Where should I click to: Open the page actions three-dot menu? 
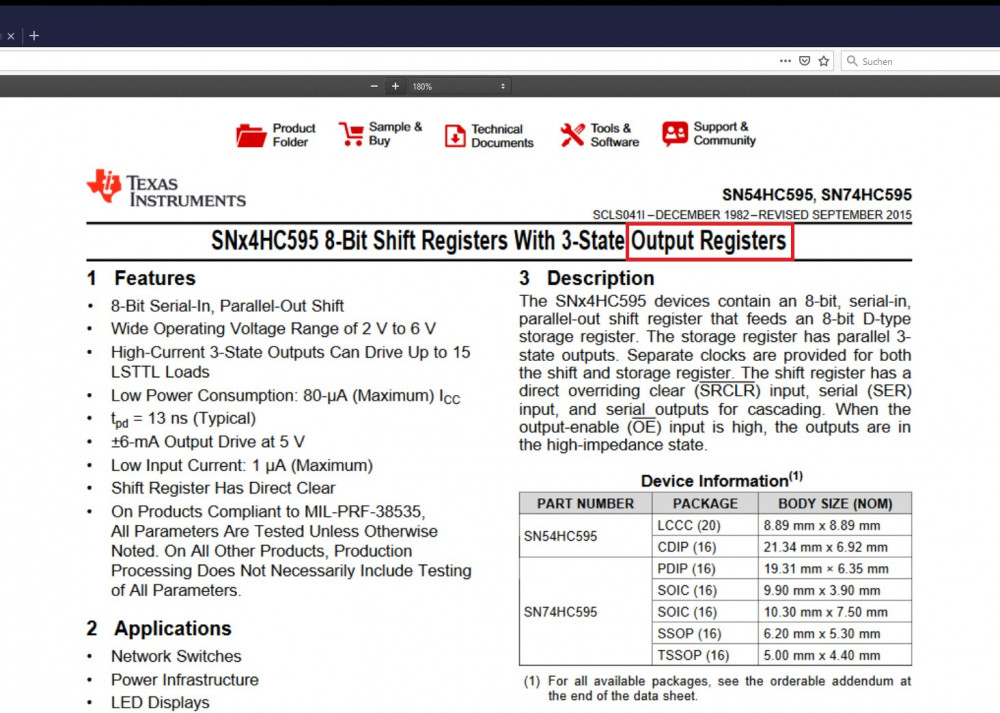785,61
